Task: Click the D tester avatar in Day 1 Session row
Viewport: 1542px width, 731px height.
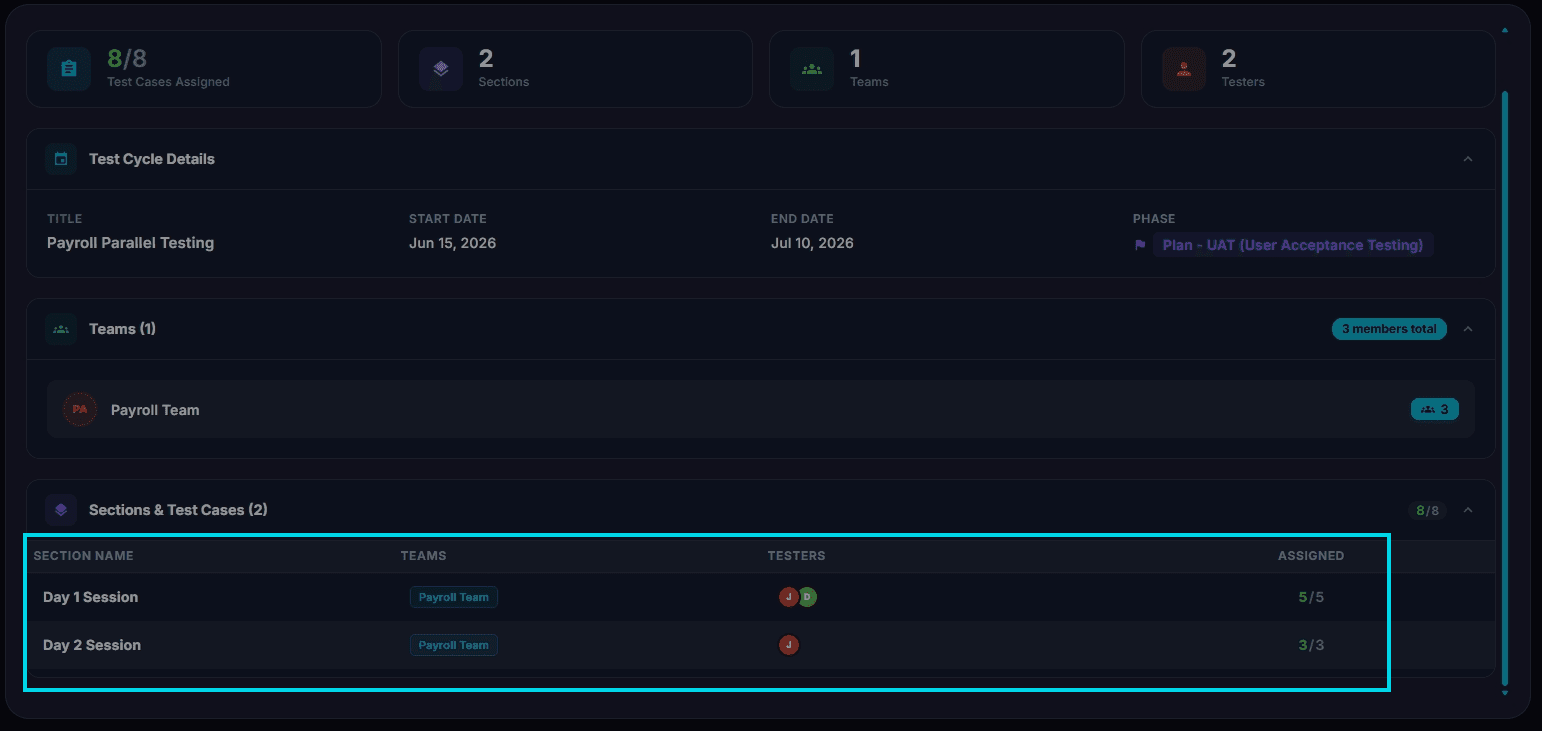Action: [807, 597]
